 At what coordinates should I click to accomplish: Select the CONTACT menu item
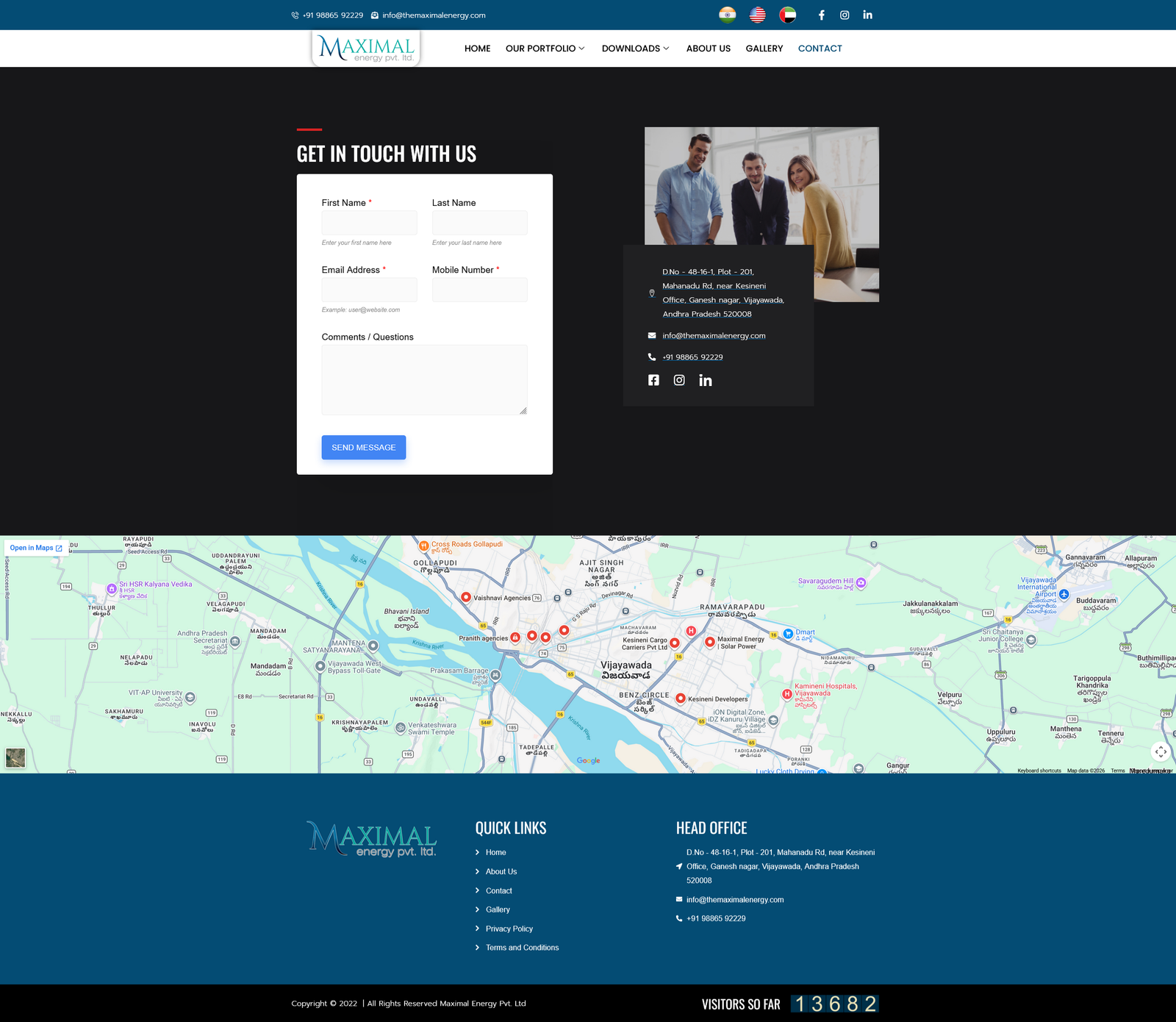[x=820, y=49]
